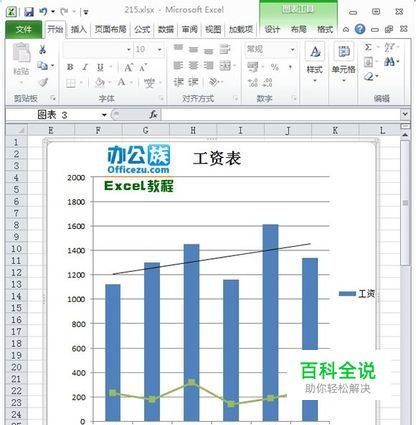Image resolution: width=416 pixels, height=425 pixels.
Task: Open the Customize Quick Access Toolbar dropdown
Action: pos(86,12)
